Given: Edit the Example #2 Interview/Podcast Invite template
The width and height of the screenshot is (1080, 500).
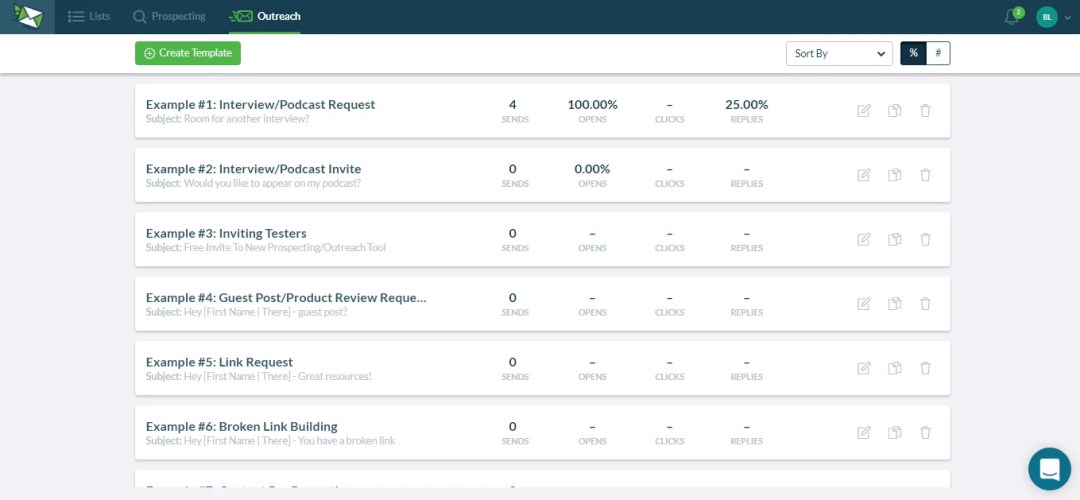Looking at the screenshot, I should click(x=864, y=175).
